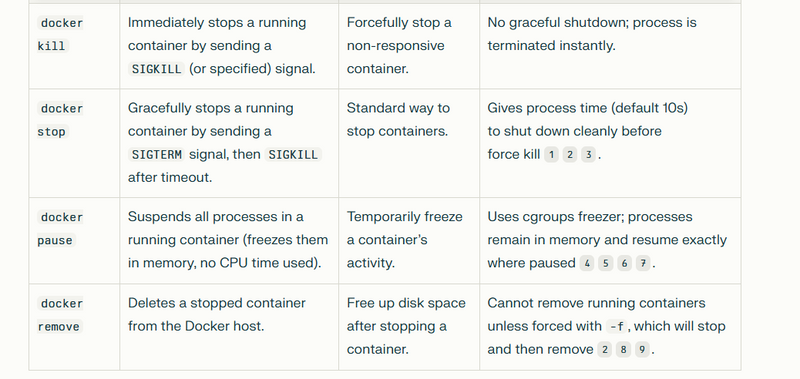Click 'Standard way to stop containers' cell
This screenshot has height=379, width=800.
pos(409,143)
